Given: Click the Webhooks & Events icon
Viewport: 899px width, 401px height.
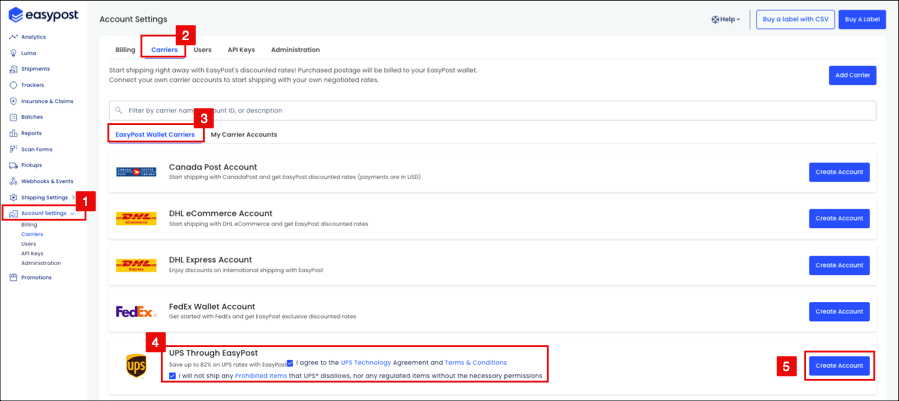Looking at the screenshot, I should point(13,181).
